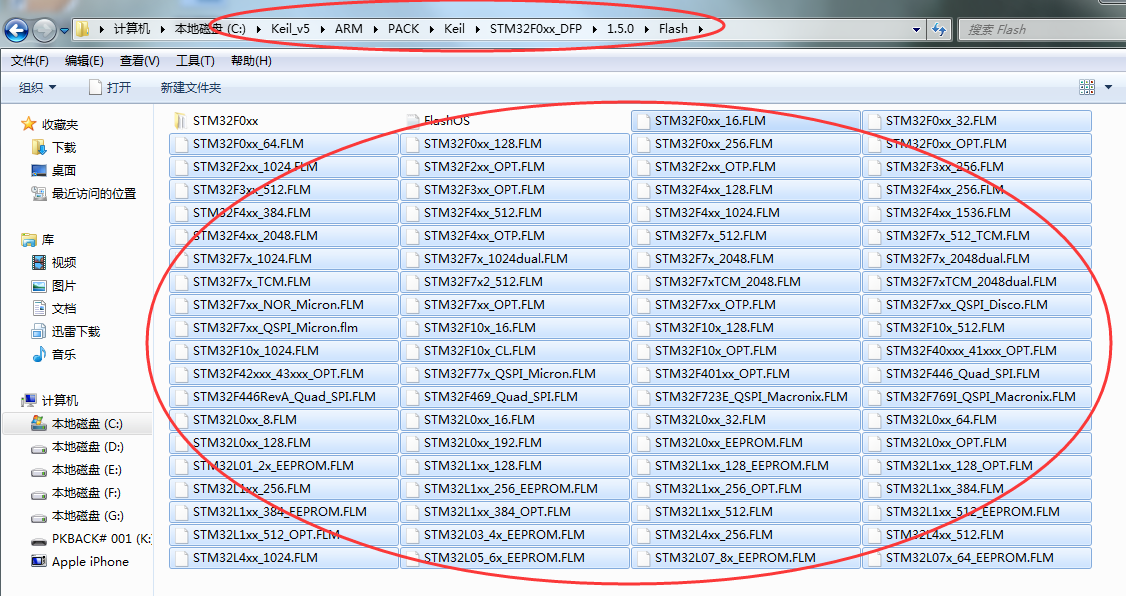
Task: Select 本地磁盘 (D:) drive in sidebar
Action: (x=78, y=447)
